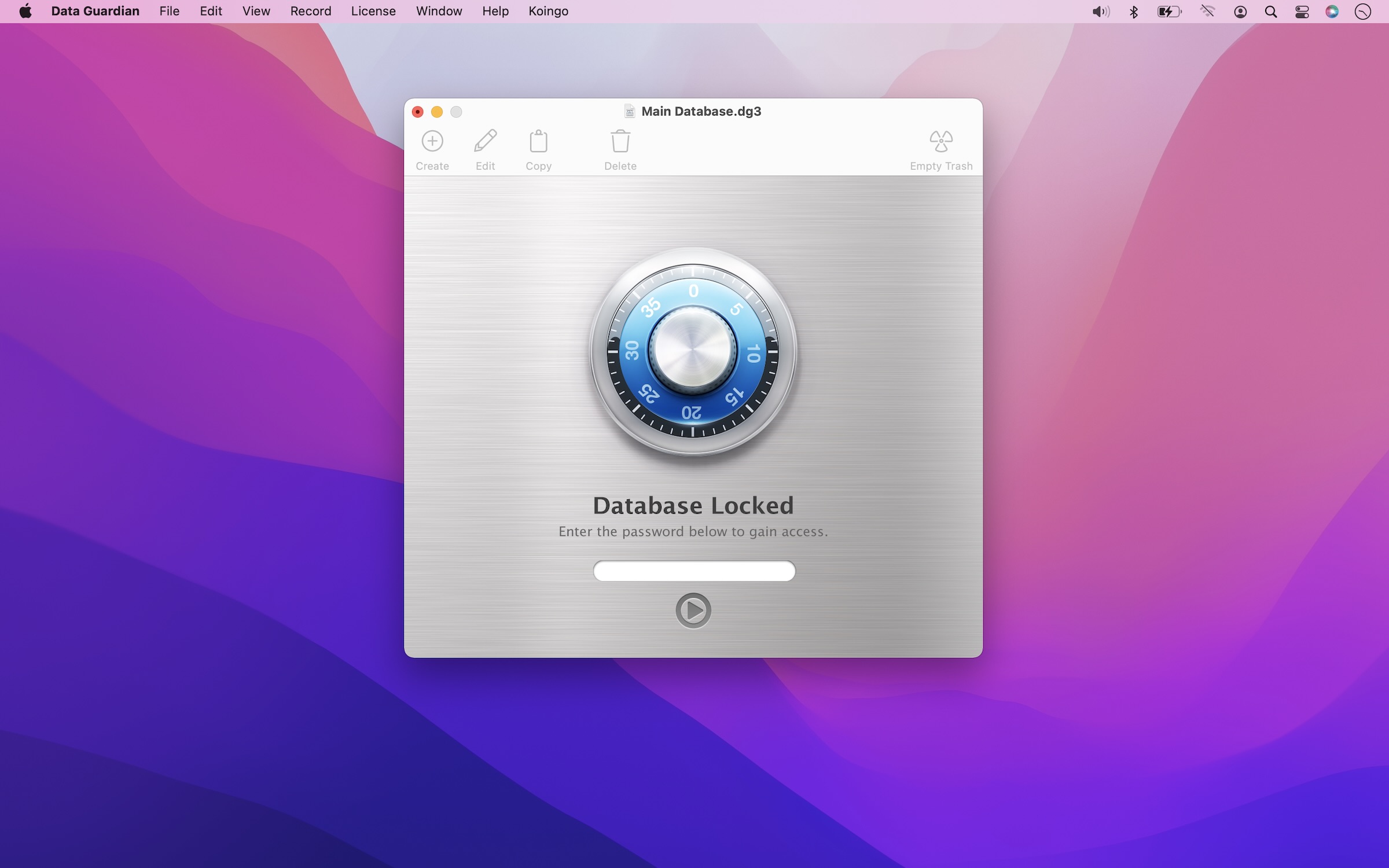Click the volume icon in menu bar
Image resolution: width=1389 pixels, height=868 pixels.
[1100, 11]
